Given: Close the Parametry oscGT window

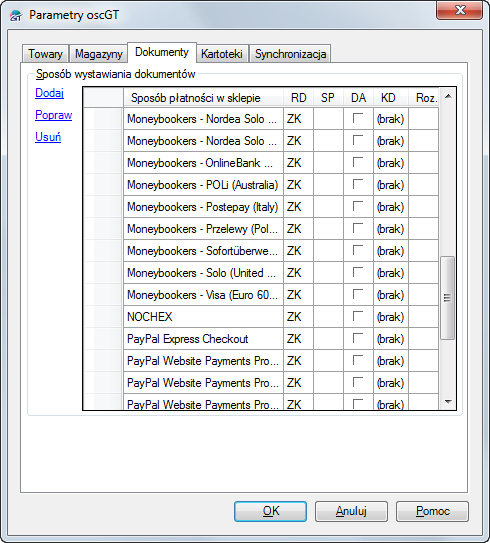Looking at the screenshot, I should [x=460, y=11].
